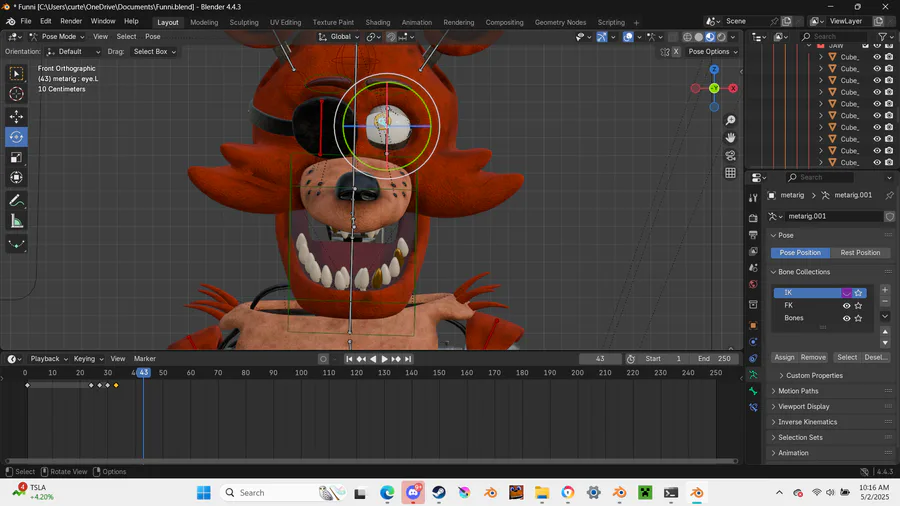Open the Pose Mode dropdown
The height and width of the screenshot is (506, 900).
click(57, 37)
